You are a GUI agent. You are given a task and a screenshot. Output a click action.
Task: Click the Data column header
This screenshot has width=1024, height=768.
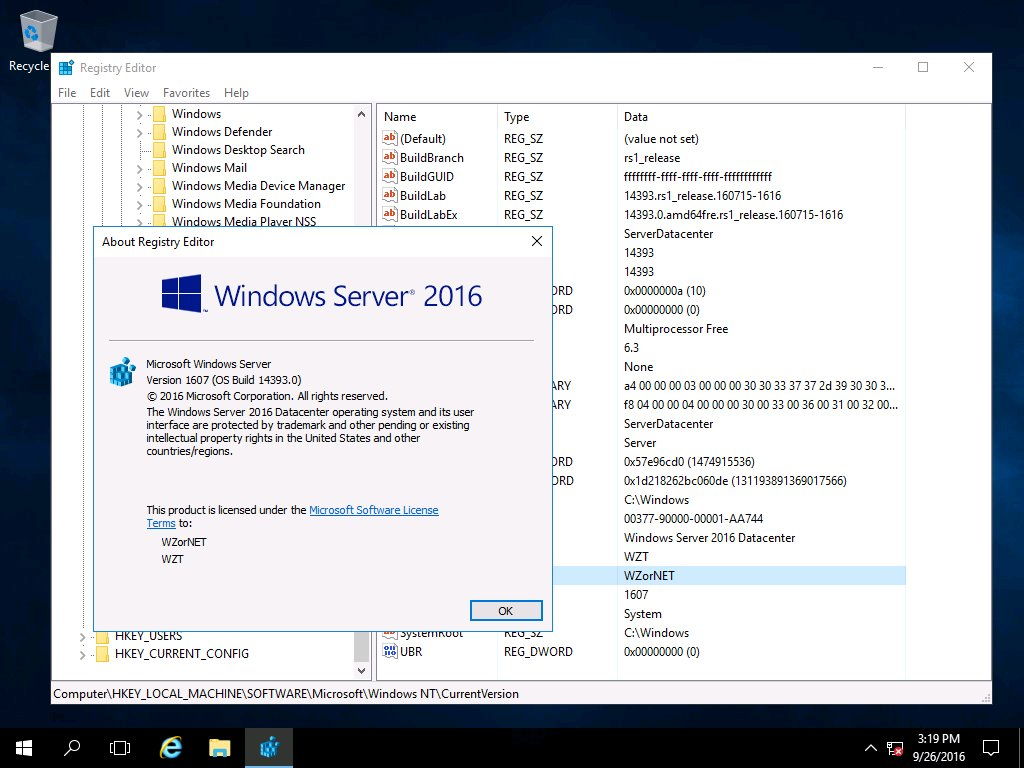tap(761, 117)
